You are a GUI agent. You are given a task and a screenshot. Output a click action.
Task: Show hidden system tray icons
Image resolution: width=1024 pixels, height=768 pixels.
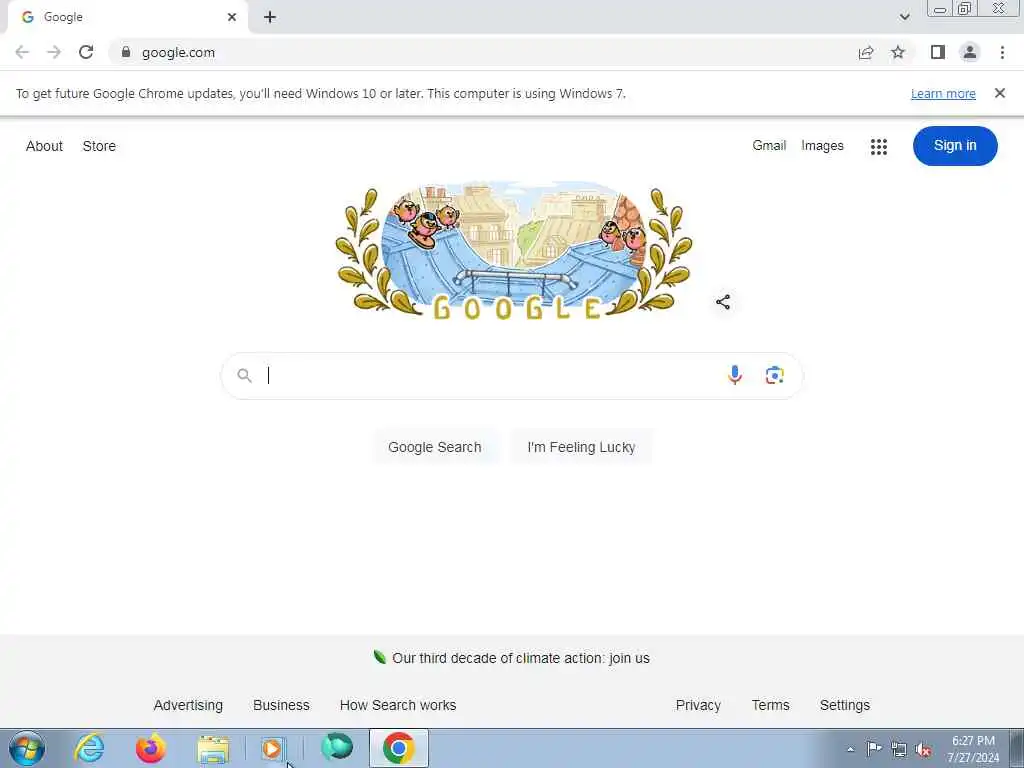coord(850,750)
